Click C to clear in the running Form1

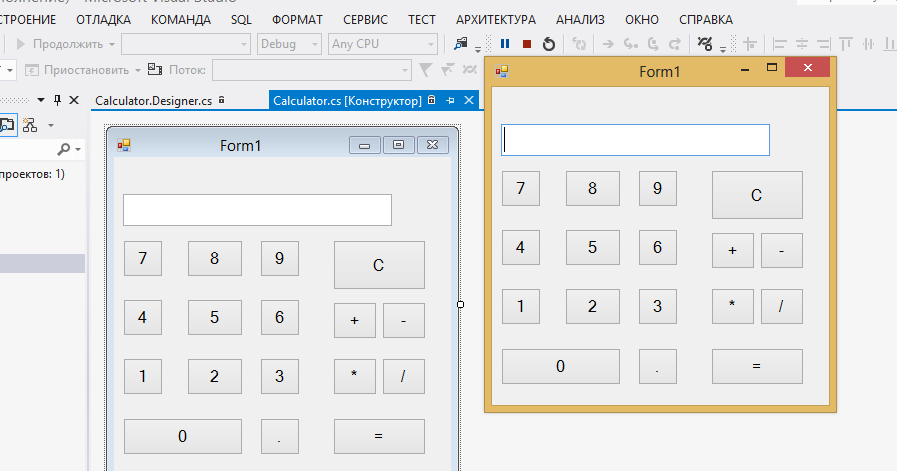[757, 195]
